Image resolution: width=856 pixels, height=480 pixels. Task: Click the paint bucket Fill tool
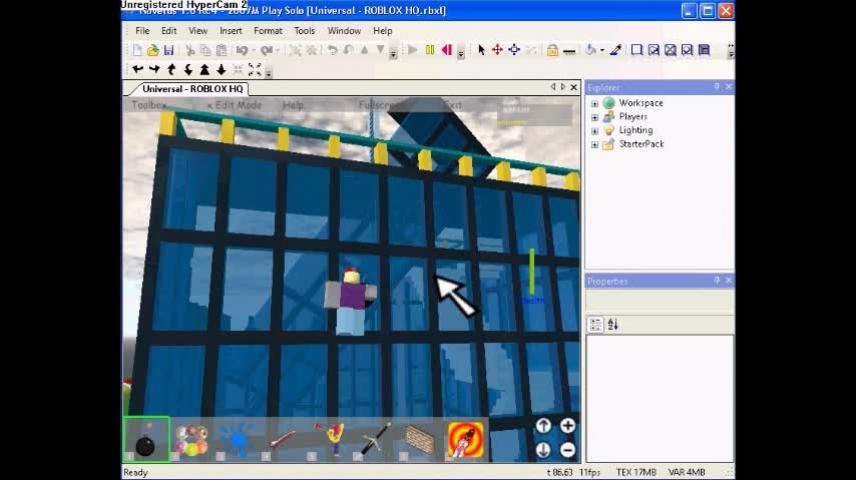(x=591, y=50)
